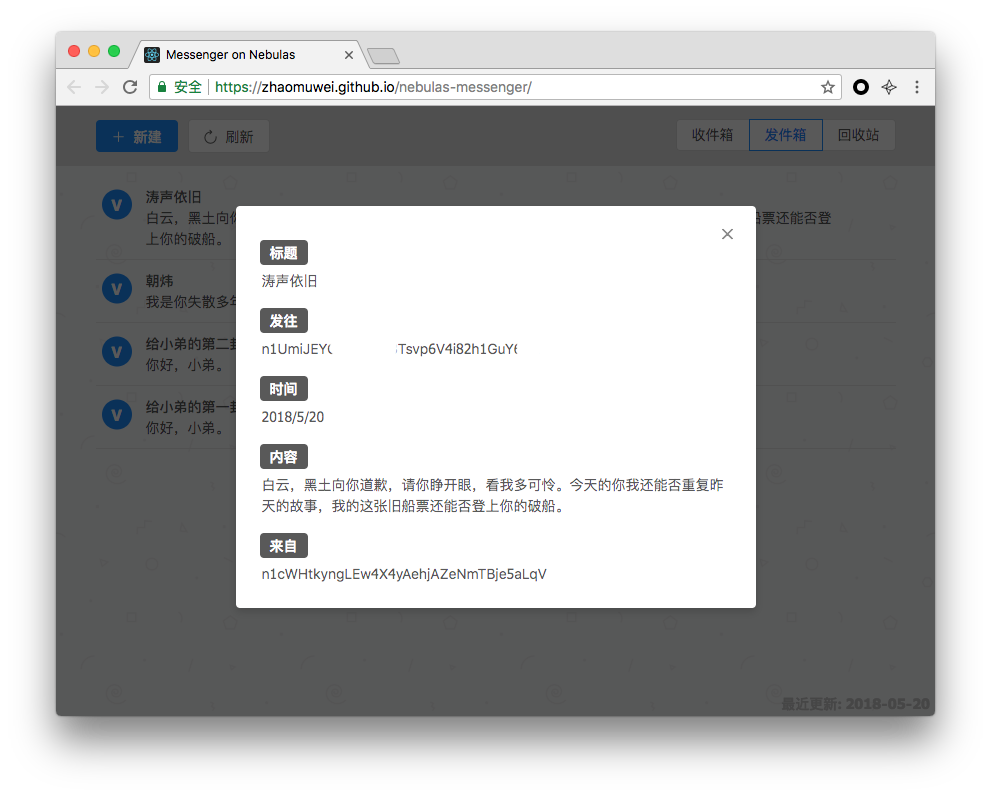Click the 时间 label in dialog
Viewport: 991px width, 796px height.
(x=284, y=389)
